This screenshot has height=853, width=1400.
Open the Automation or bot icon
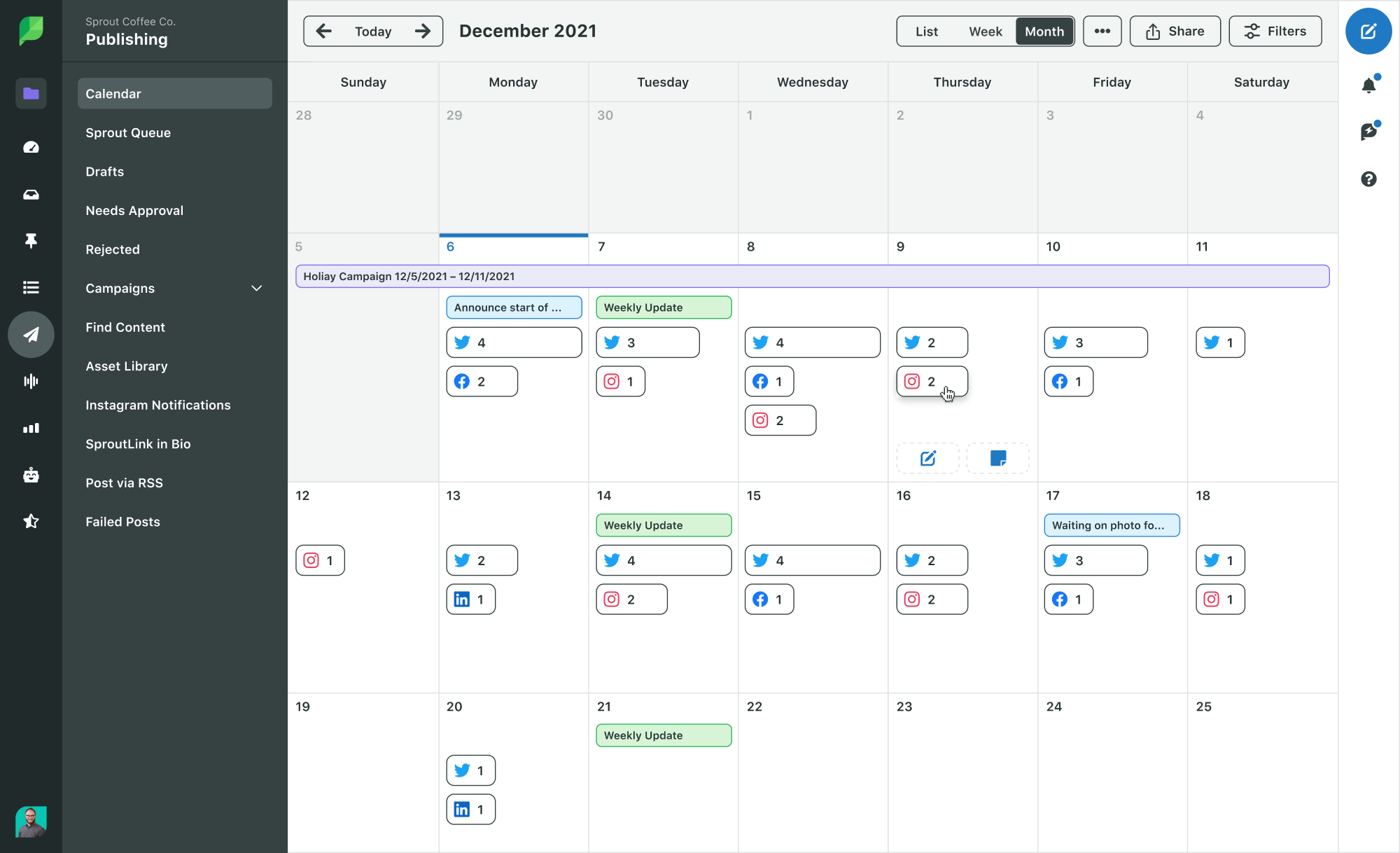29,474
